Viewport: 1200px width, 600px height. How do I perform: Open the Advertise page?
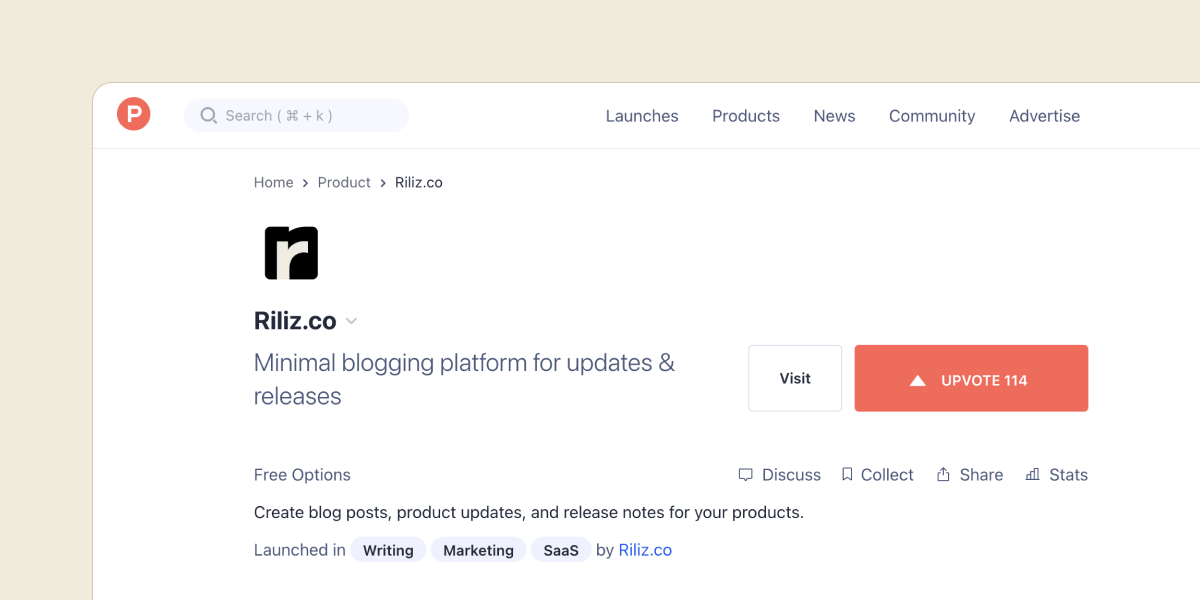pos(1044,116)
